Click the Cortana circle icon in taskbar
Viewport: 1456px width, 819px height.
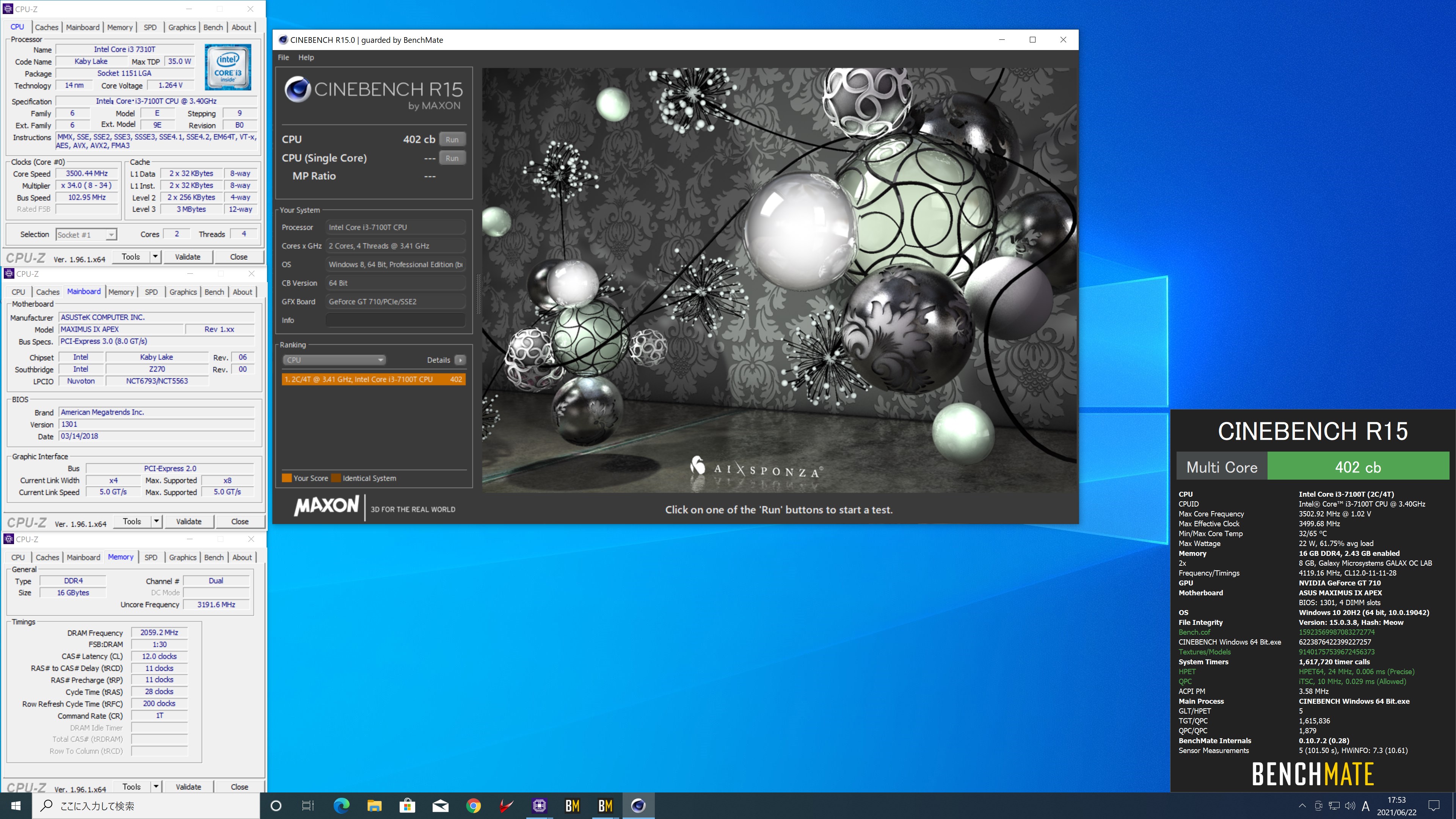pyautogui.click(x=276, y=805)
